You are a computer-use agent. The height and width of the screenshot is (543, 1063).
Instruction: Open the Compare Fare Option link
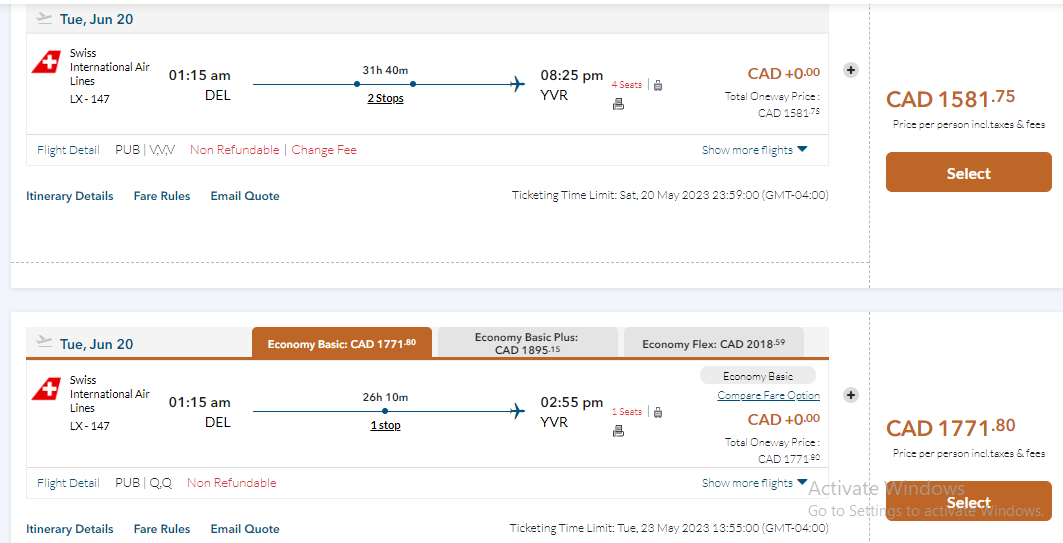click(x=768, y=396)
